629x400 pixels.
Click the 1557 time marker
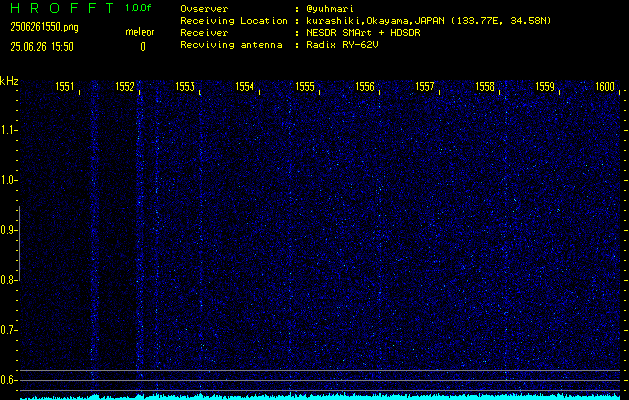pyautogui.click(x=425, y=87)
